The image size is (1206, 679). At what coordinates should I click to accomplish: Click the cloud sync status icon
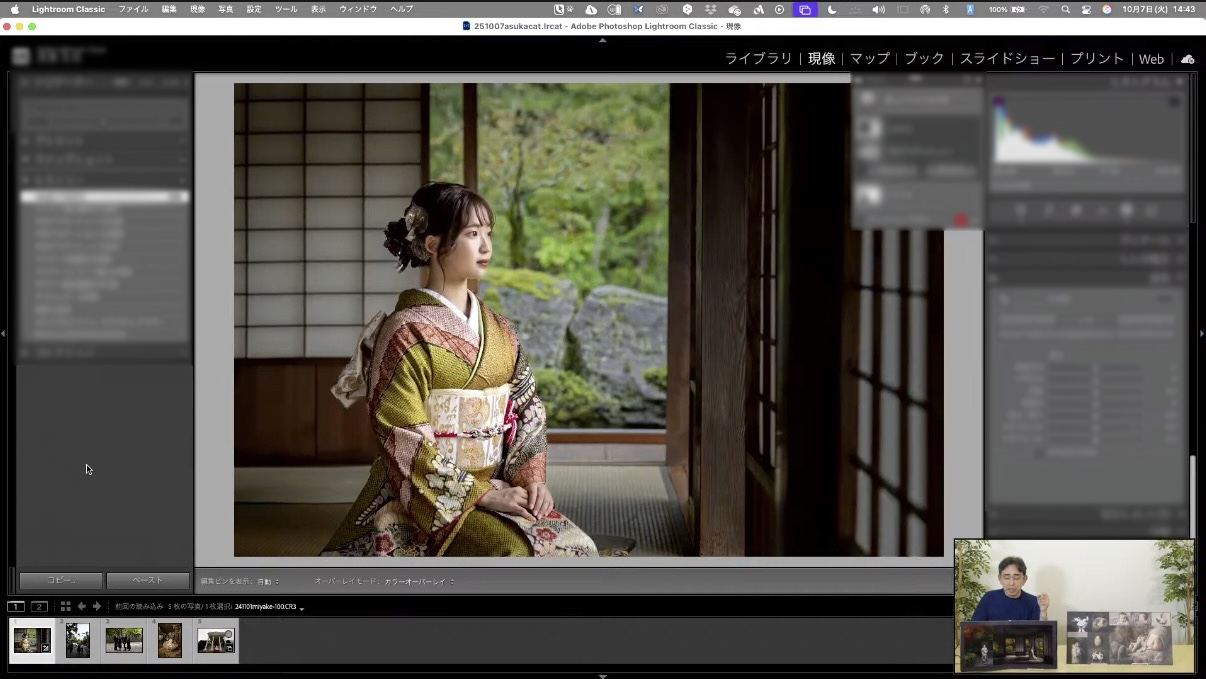[x=1187, y=59]
